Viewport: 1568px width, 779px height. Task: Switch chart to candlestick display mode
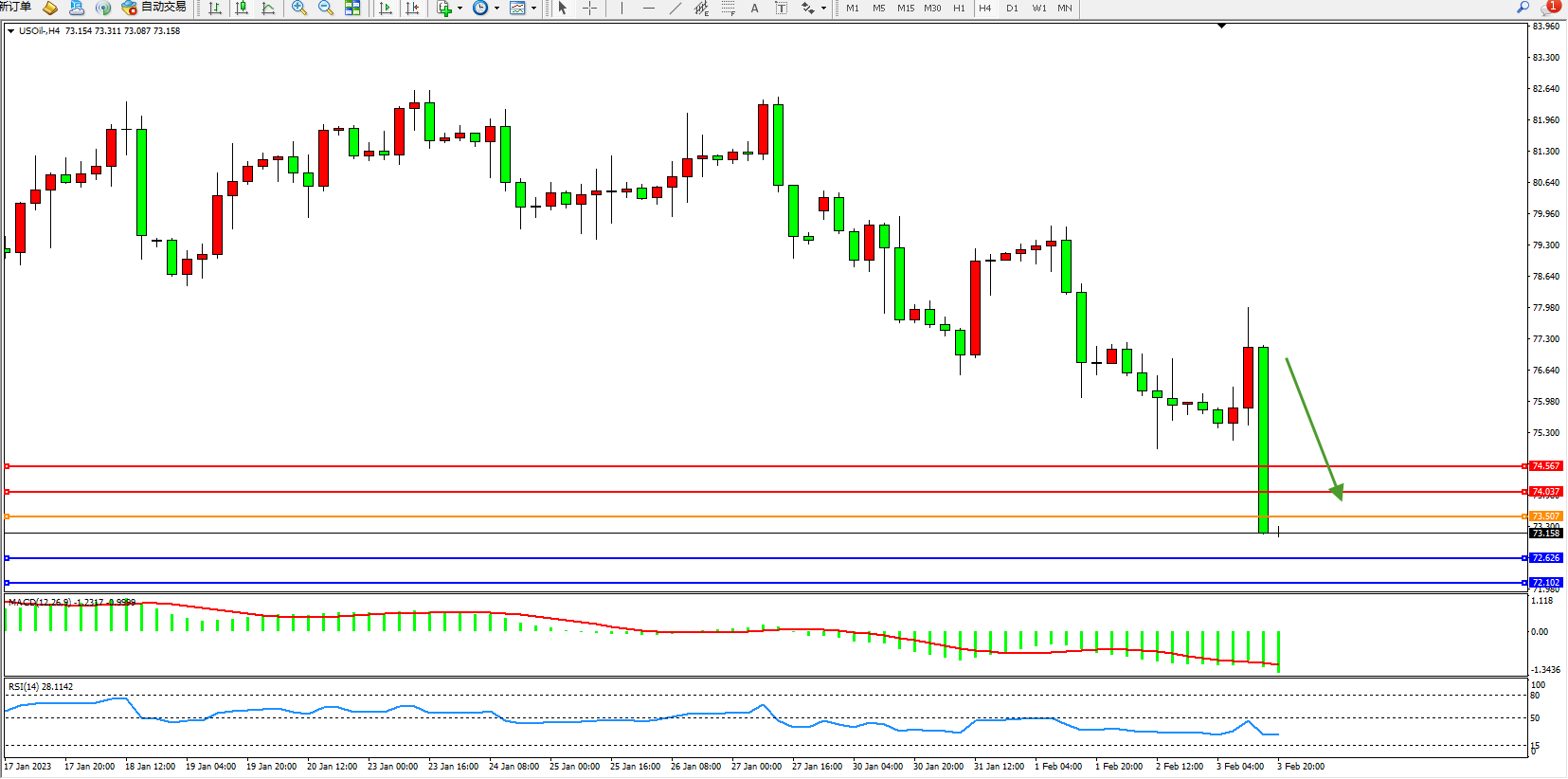(x=242, y=9)
